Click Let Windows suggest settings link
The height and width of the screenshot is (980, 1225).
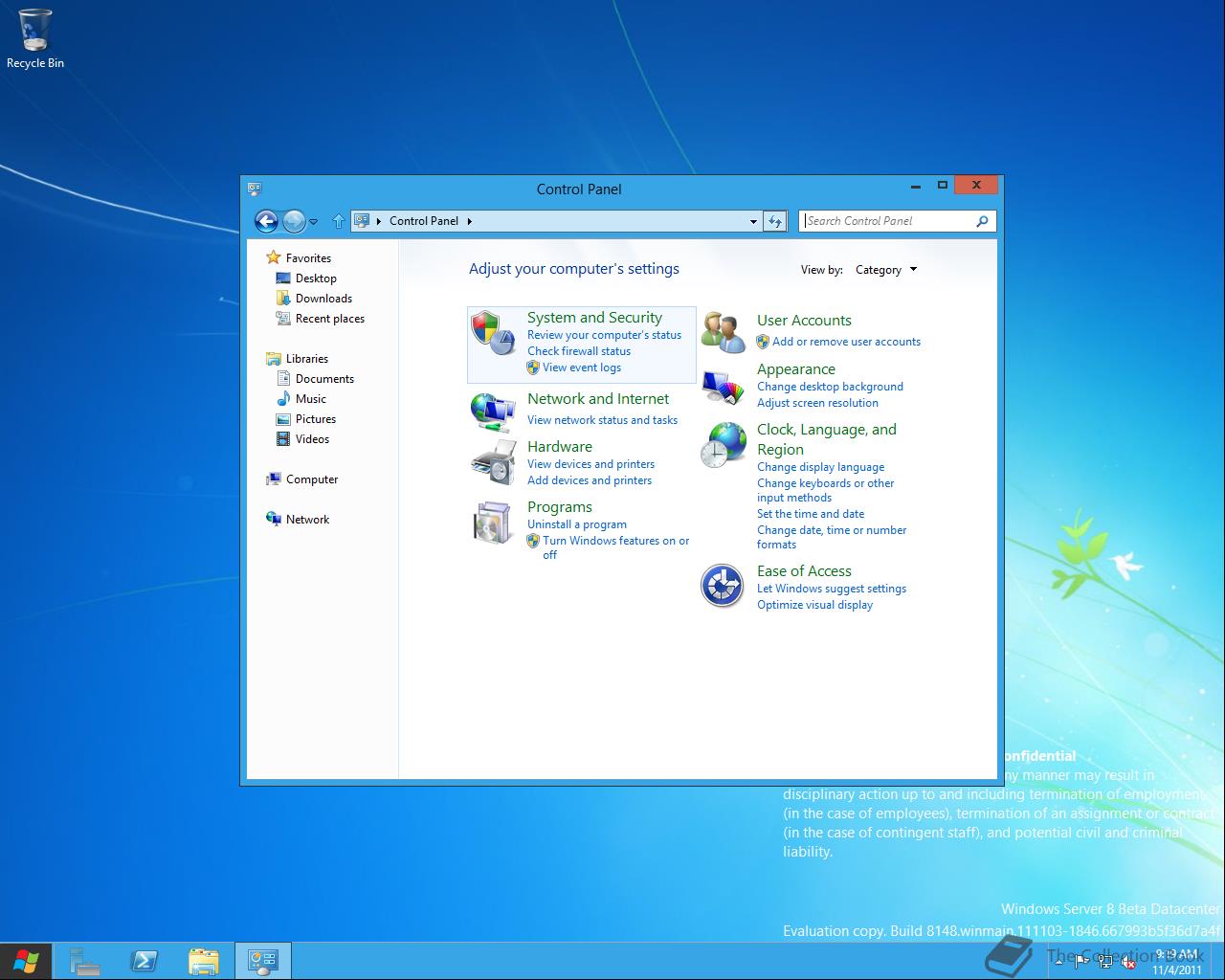[832, 589]
